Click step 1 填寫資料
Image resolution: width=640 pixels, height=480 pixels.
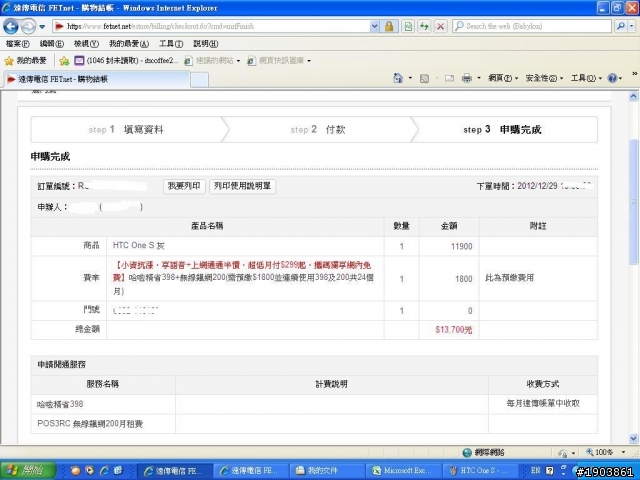(126, 130)
